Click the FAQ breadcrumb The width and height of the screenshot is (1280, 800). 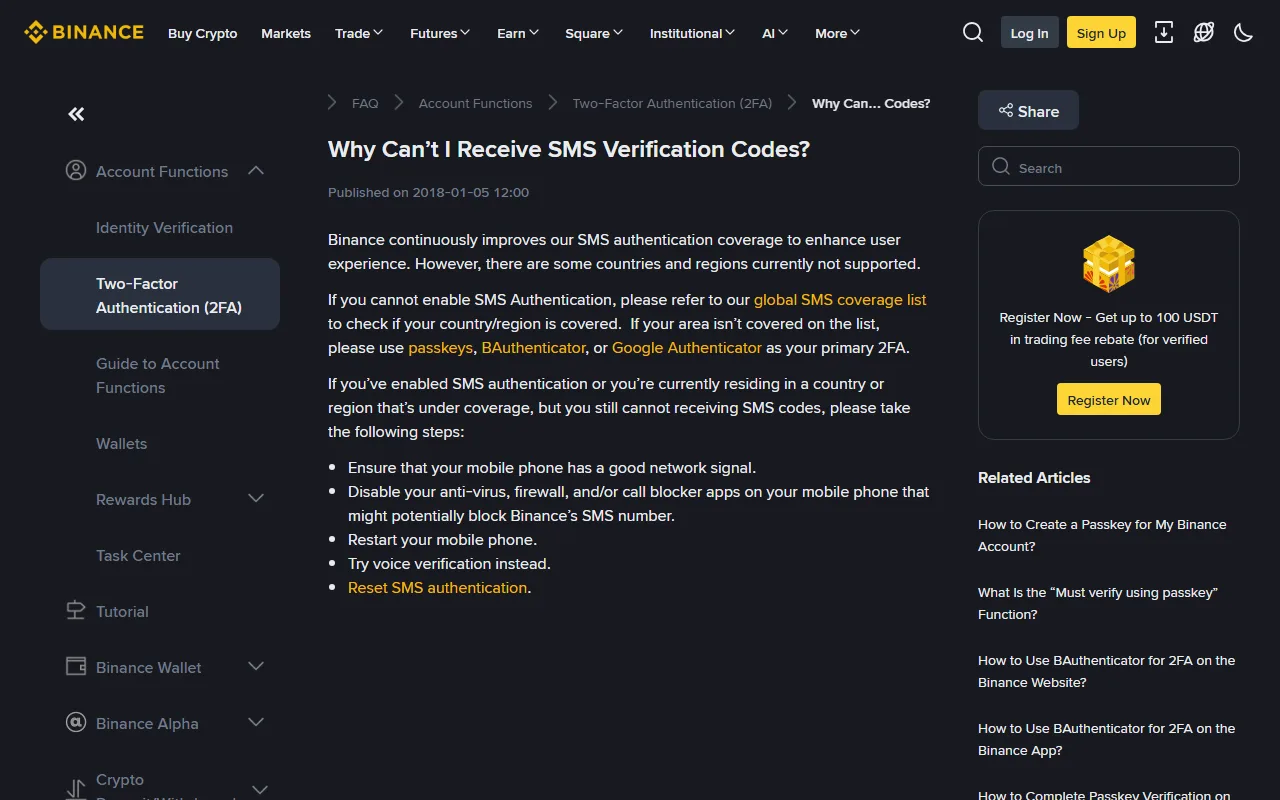(x=365, y=103)
